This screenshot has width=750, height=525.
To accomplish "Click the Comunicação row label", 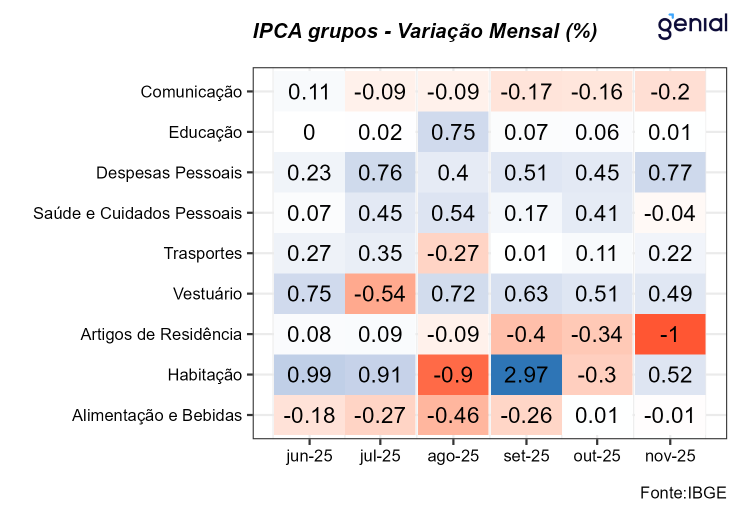I will (191, 92).
